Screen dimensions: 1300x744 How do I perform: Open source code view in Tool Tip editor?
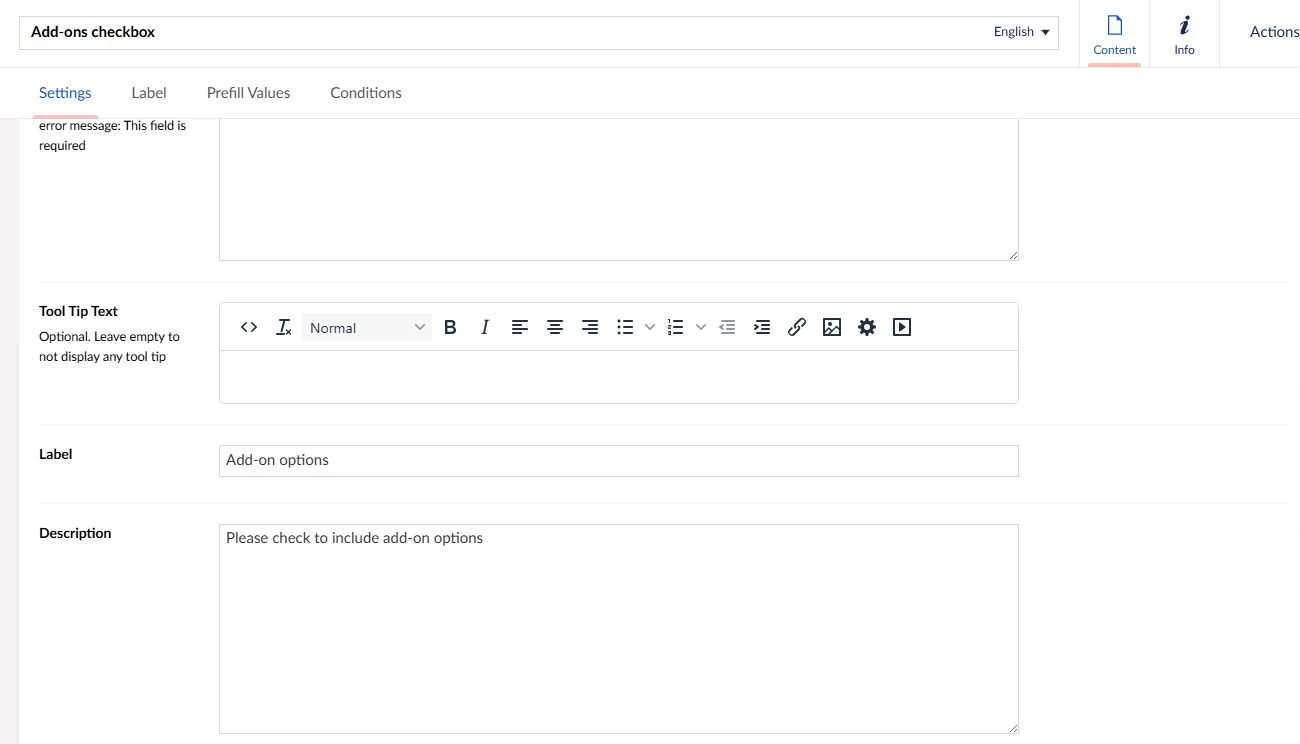coord(249,327)
